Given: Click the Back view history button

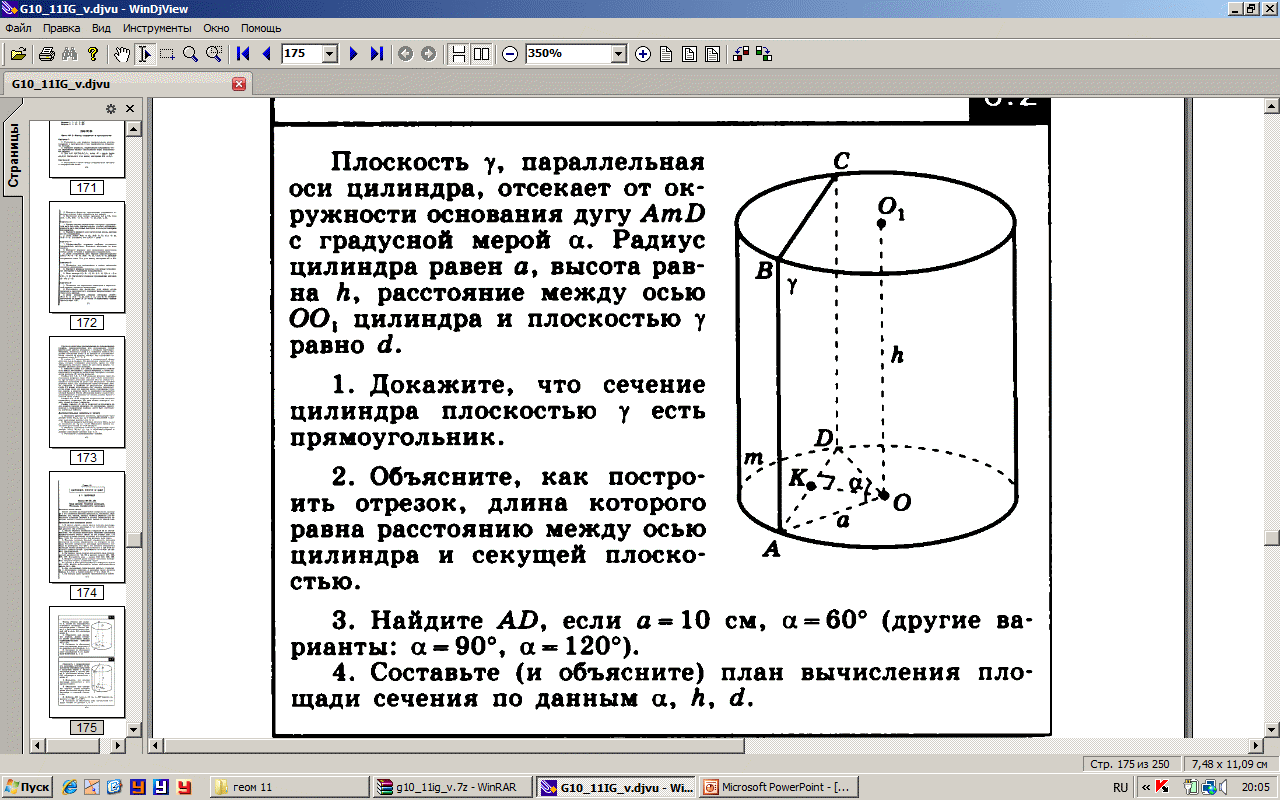Looking at the screenshot, I should coord(405,54).
